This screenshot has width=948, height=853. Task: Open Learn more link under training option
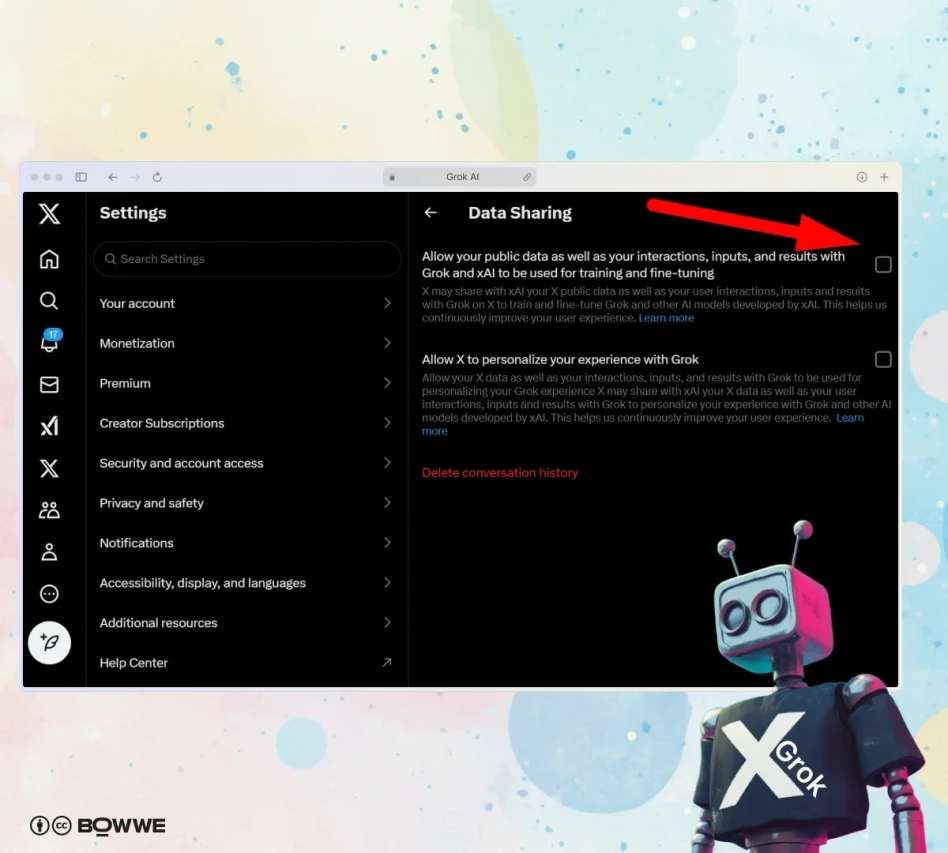pos(666,318)
